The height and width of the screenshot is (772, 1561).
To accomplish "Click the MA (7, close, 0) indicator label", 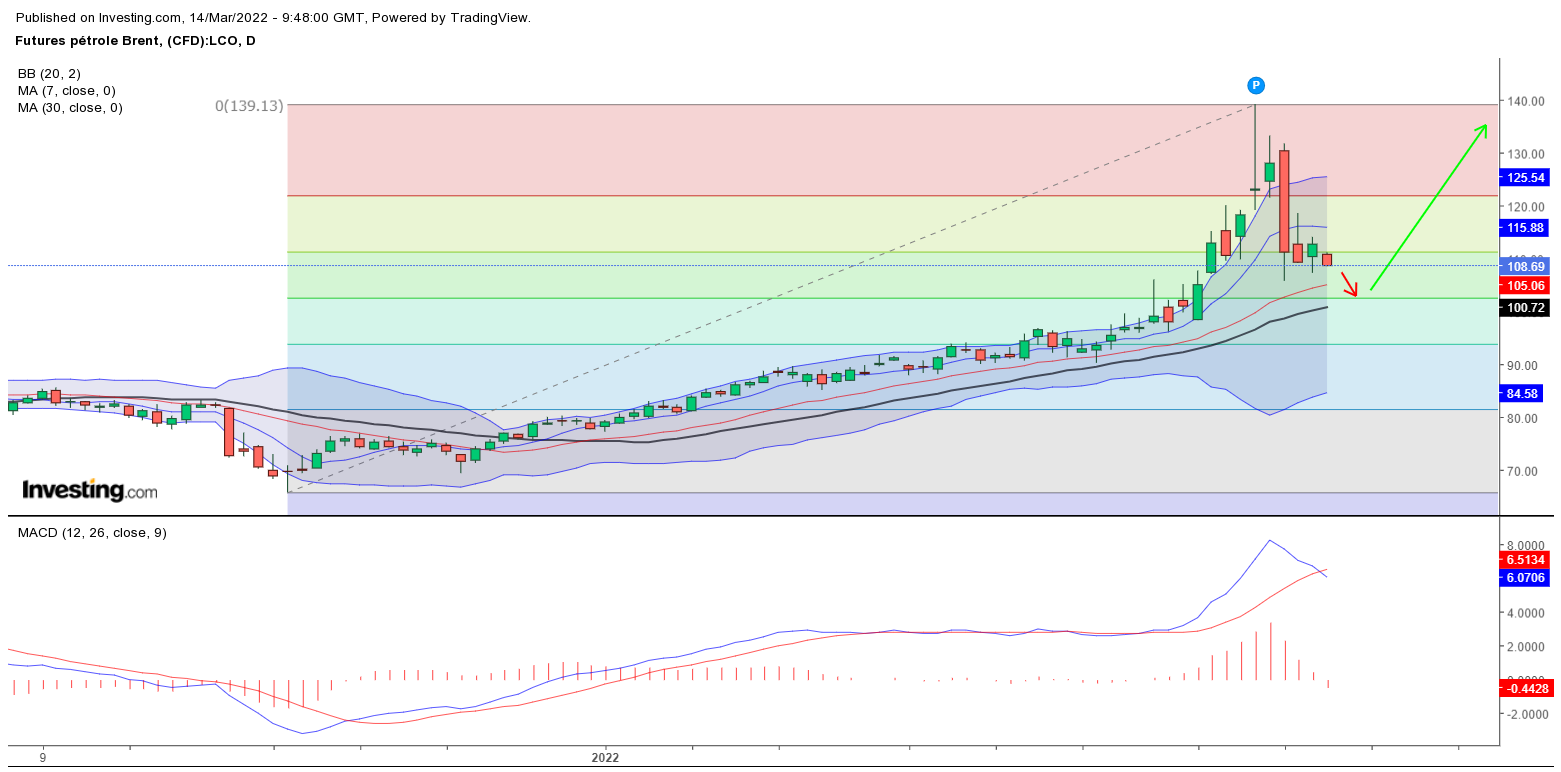I will (66, 90).
